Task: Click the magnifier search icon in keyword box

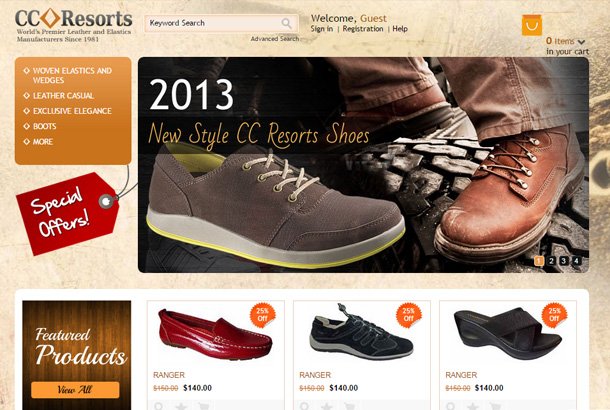Action: click(x=286, y=23)
